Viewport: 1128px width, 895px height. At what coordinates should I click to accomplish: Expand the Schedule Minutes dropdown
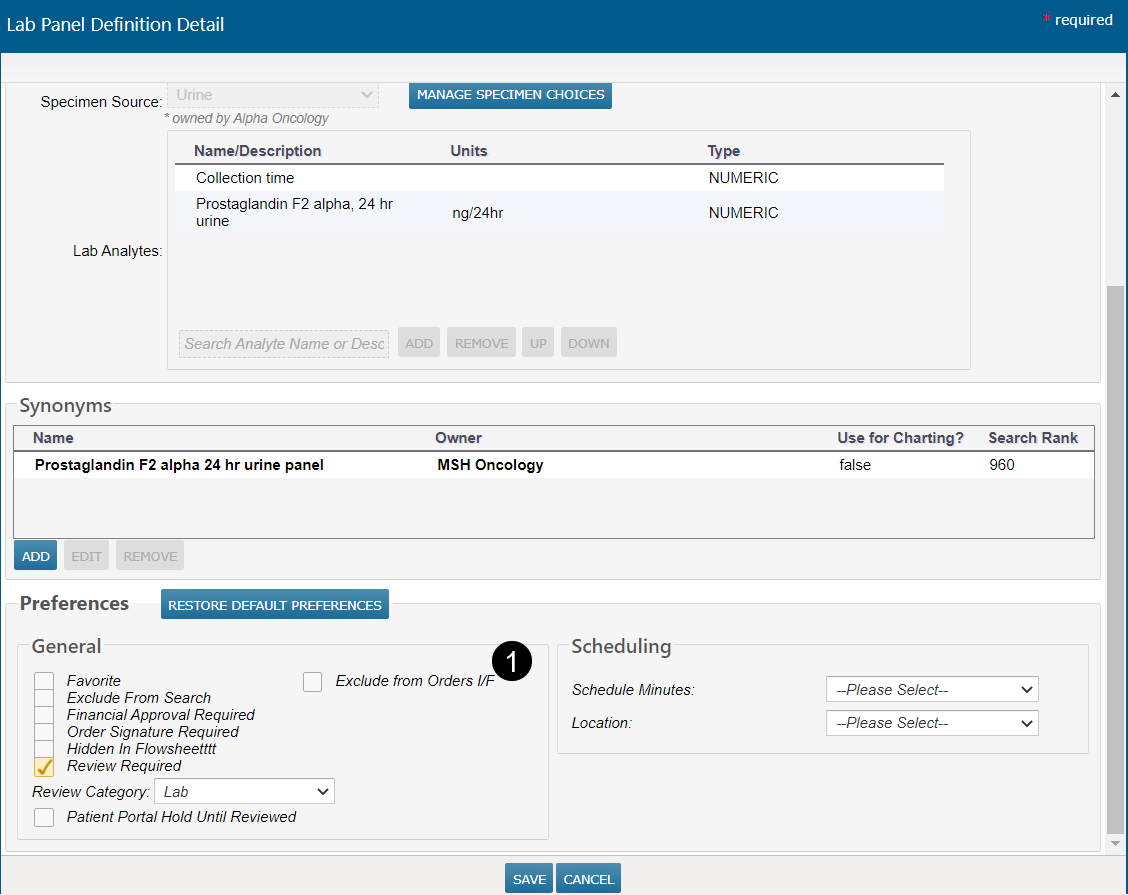[932, 690]
